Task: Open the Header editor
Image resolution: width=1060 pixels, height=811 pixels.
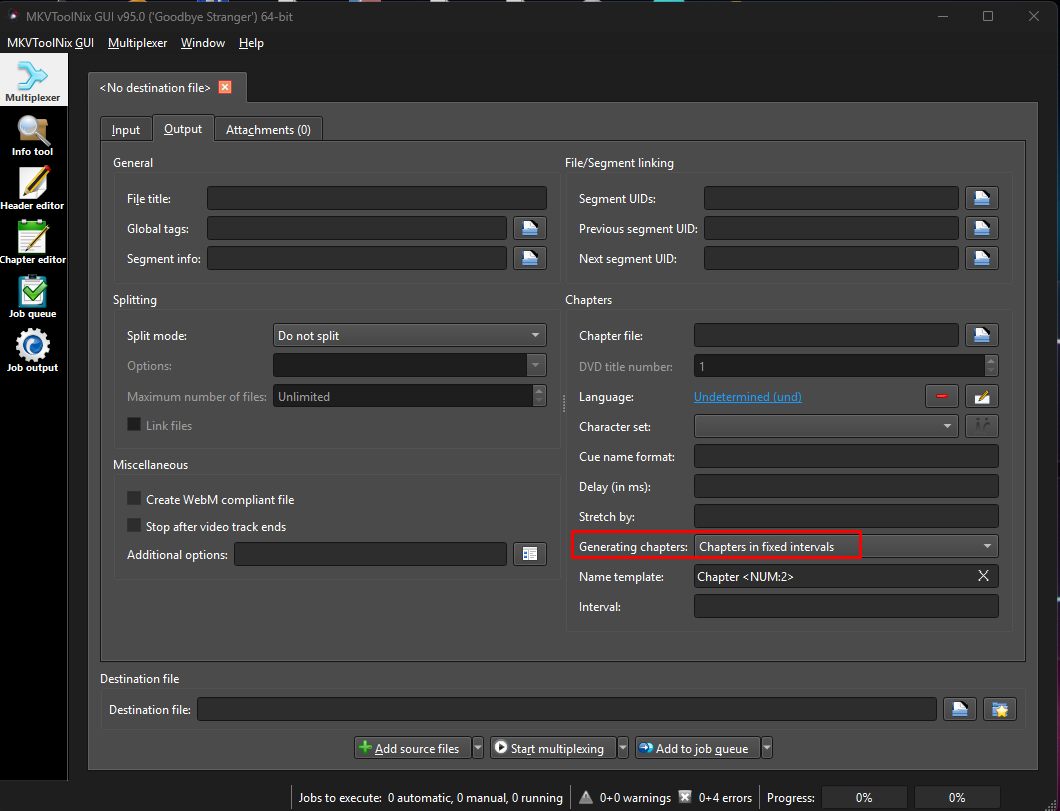Action: point(32,189)
